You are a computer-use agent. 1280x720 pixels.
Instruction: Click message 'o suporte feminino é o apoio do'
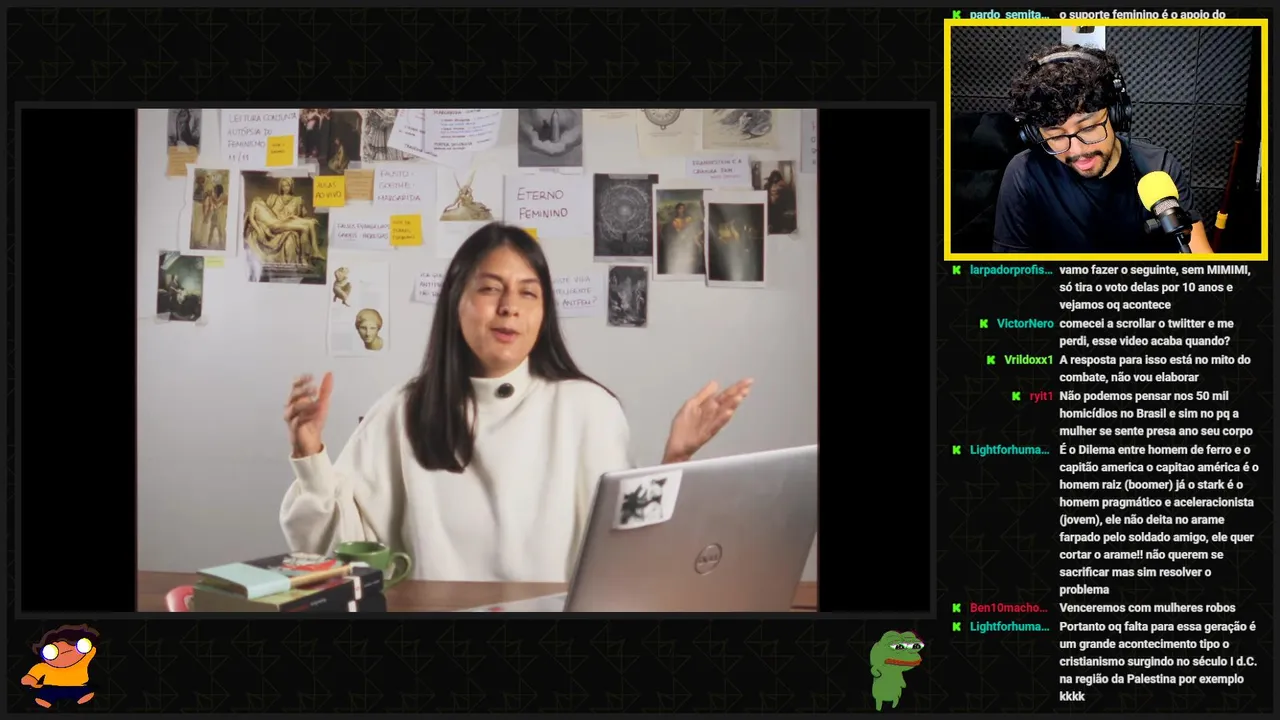[1142, 15]
